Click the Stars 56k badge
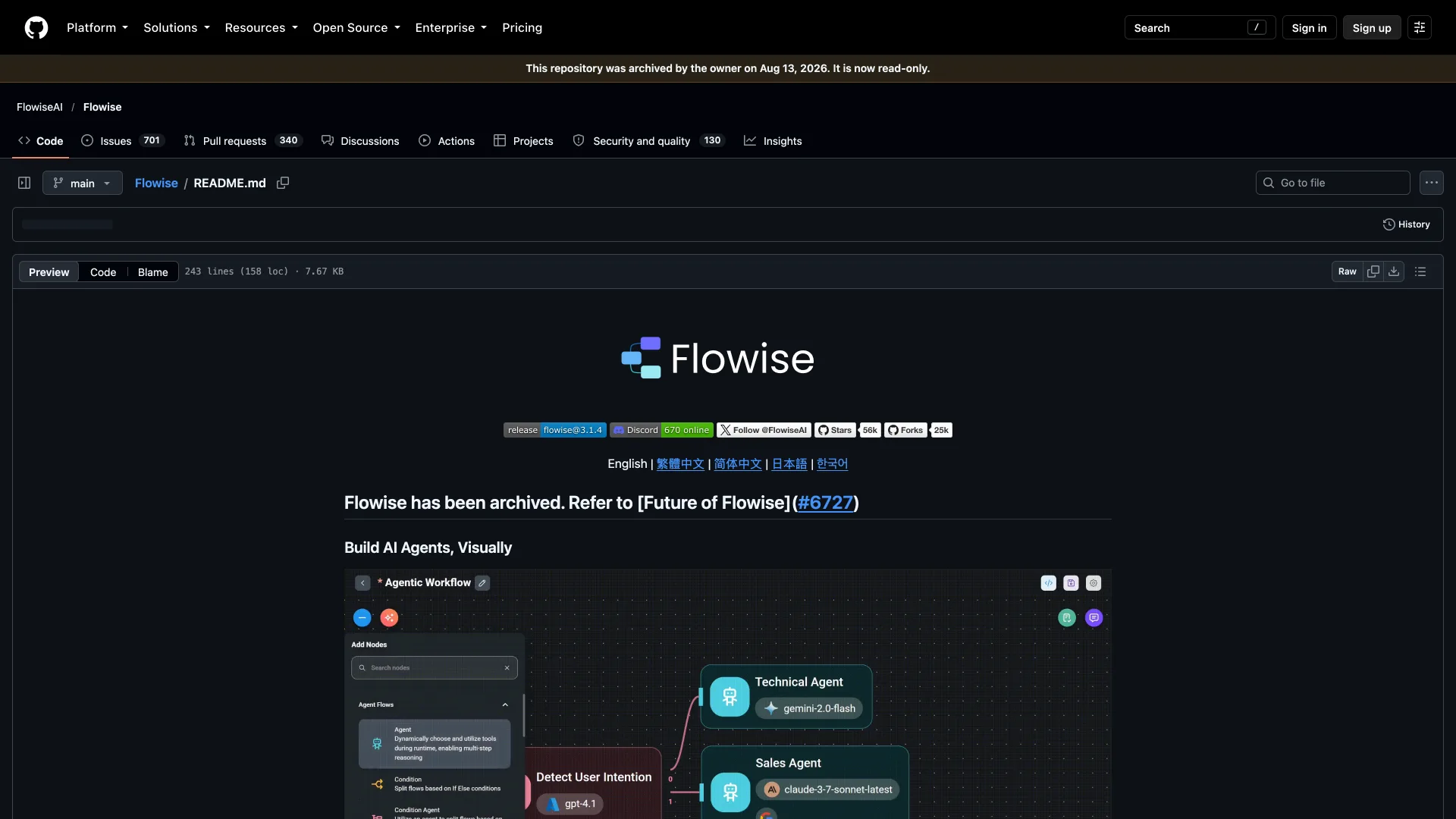 point(847,430)
